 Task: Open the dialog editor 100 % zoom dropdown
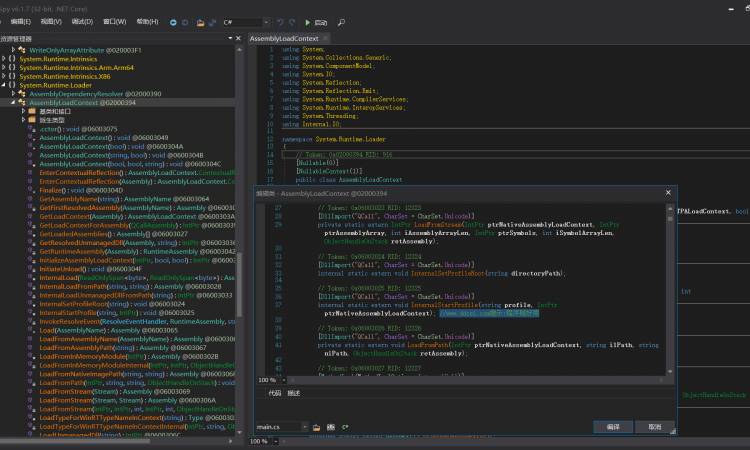pyautogui.click(x=283, y=380)
